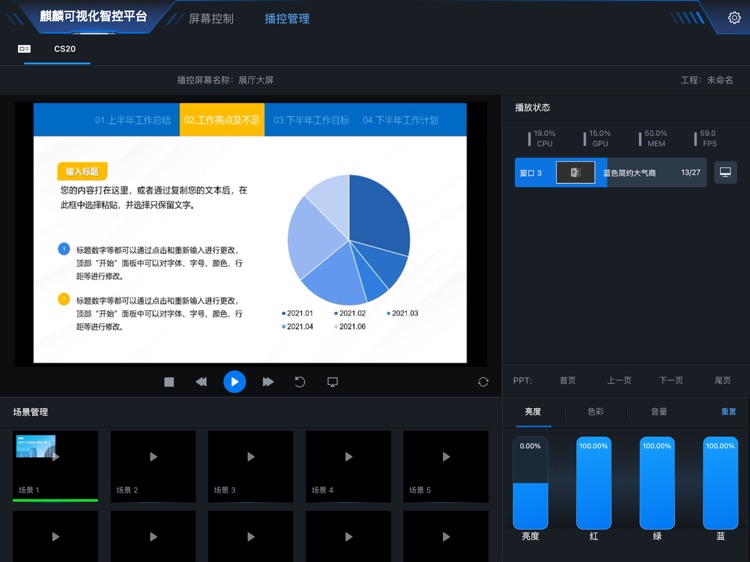750x562 pixels.
Task: Open the 音量 adjustment tab
Action: 659,411
